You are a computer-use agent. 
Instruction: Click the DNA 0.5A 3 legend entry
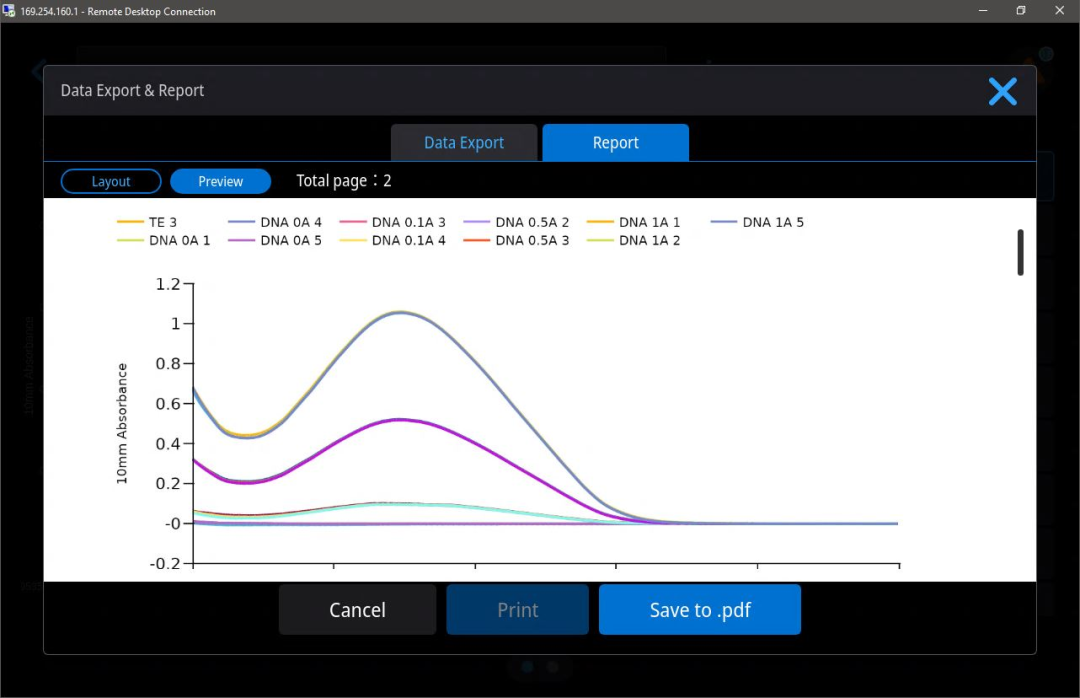pyautogui.click(x=516, y=240)
